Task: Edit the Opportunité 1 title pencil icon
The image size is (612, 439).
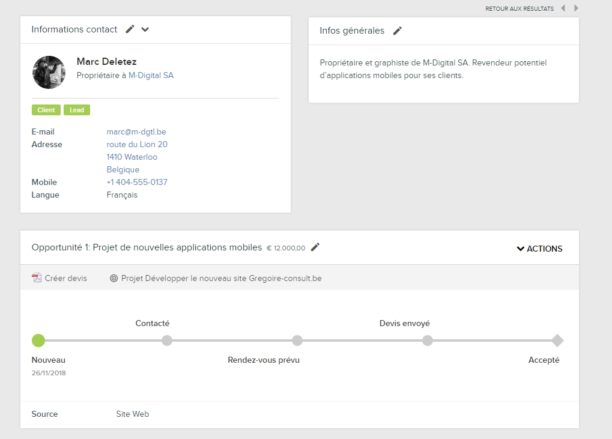Action: pyautogui.click(x=316, y=247)
